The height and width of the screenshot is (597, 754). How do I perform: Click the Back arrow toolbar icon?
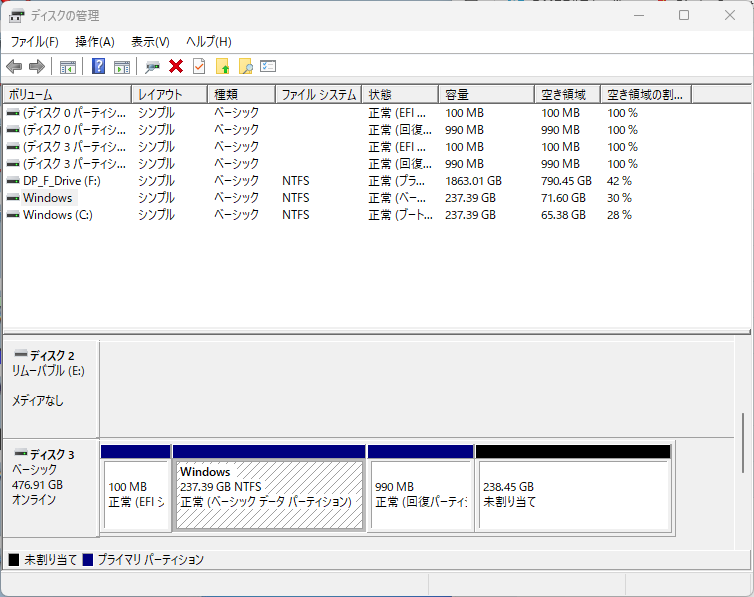point(14,66)
